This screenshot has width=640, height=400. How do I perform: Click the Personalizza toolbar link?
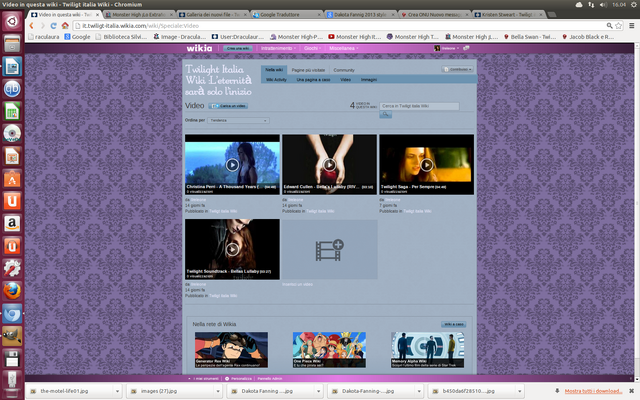point(241,378)
